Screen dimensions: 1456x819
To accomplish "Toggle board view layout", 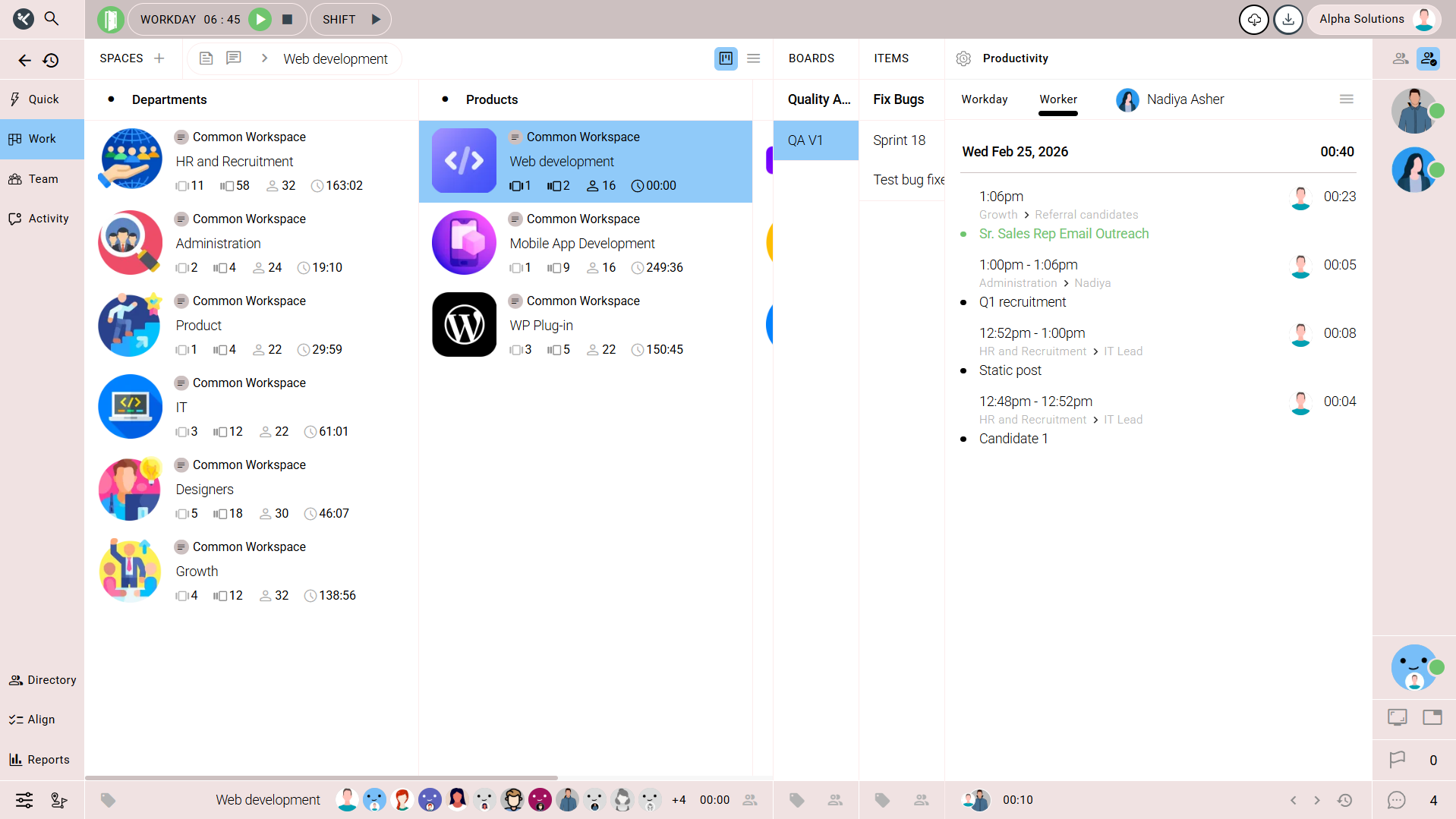I will (x=726, y=58).
